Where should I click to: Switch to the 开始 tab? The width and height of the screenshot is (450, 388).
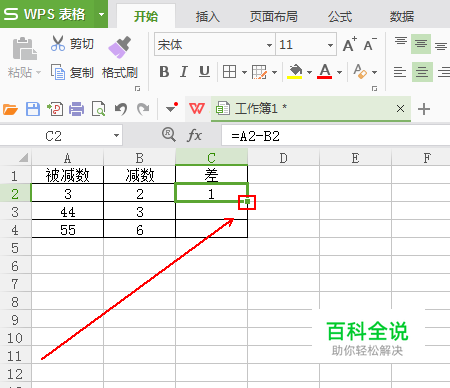tap(146, 16)
